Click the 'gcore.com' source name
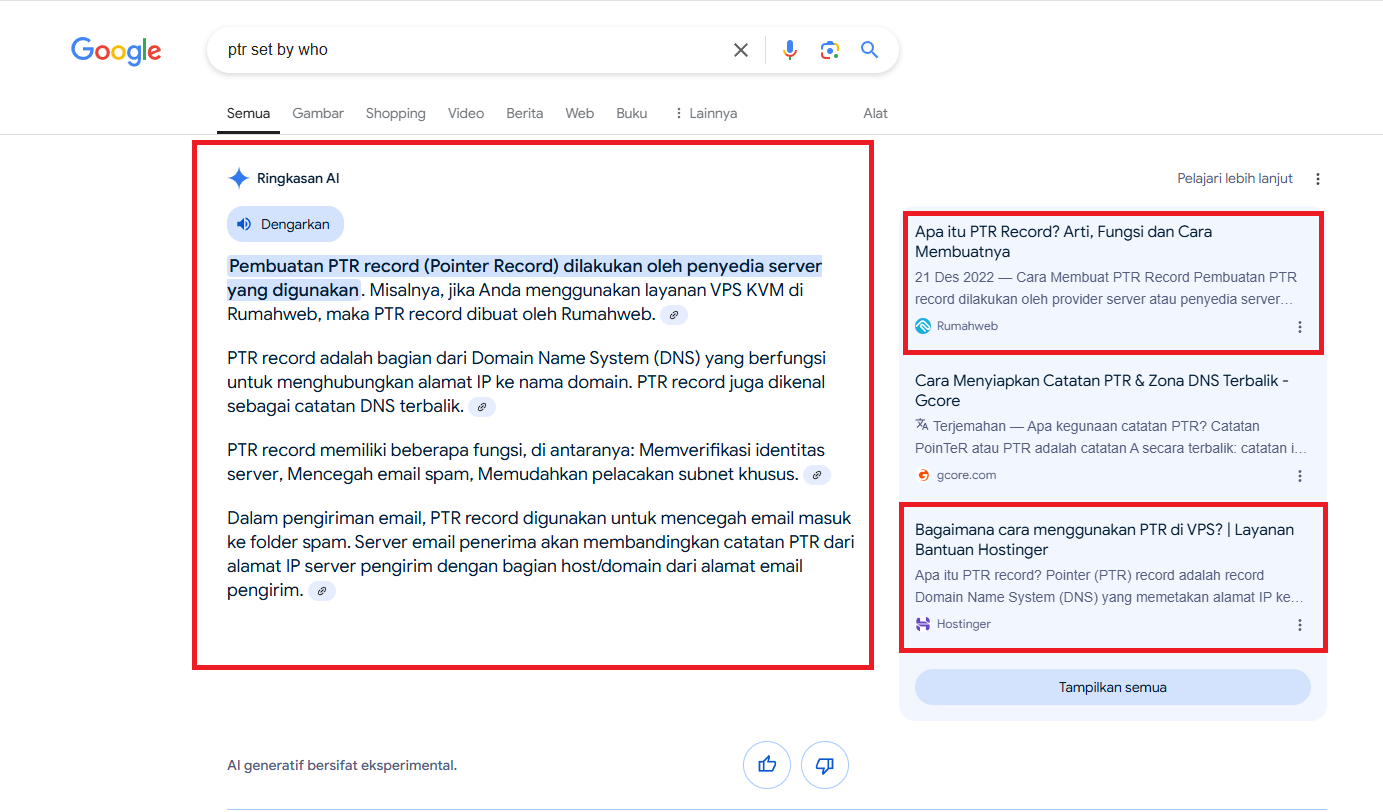Image resolution: width=1383 pixels, height=812 pixels. click(x=967, y=475)
